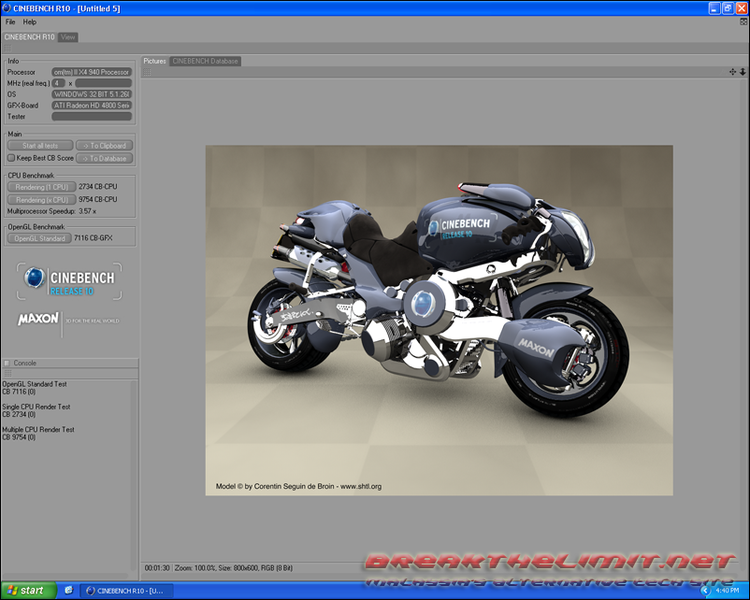Expand hidden system tray icons arrow
750x600 pixels.
click(705, 591)
